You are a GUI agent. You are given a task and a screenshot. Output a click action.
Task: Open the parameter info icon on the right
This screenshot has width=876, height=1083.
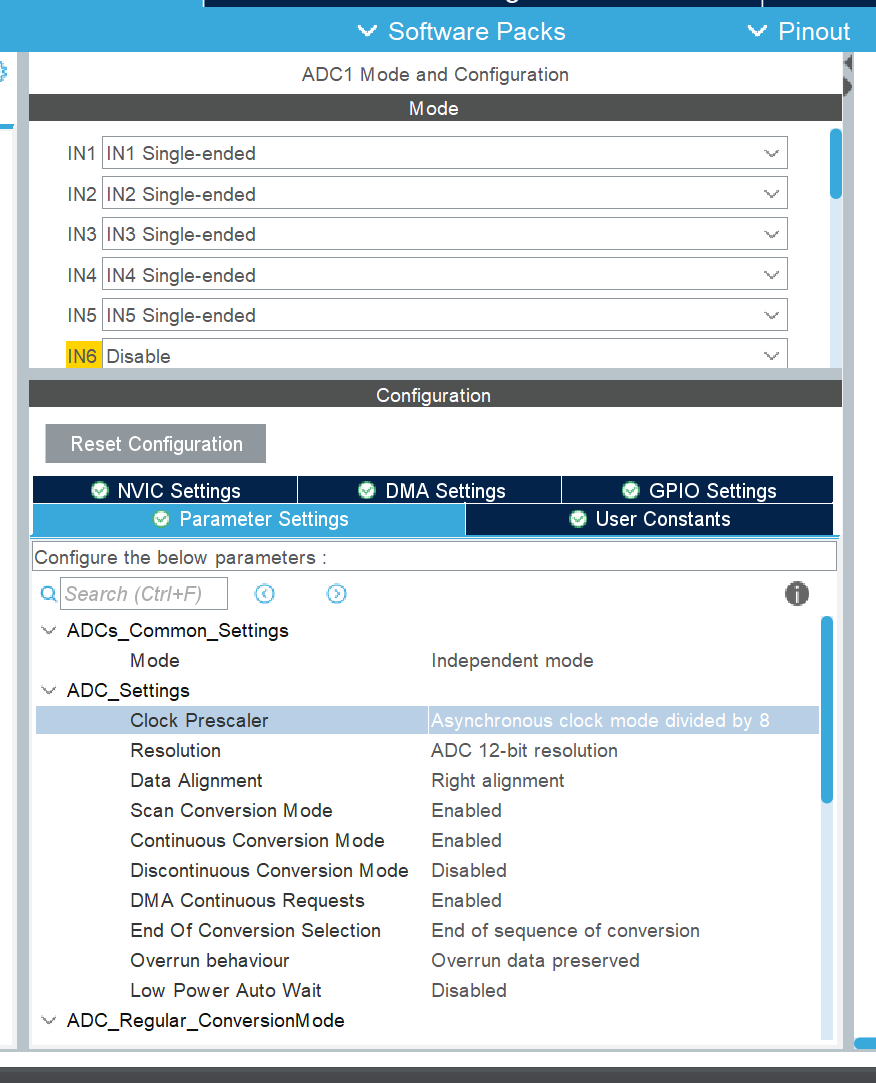[x=796, y=593]
